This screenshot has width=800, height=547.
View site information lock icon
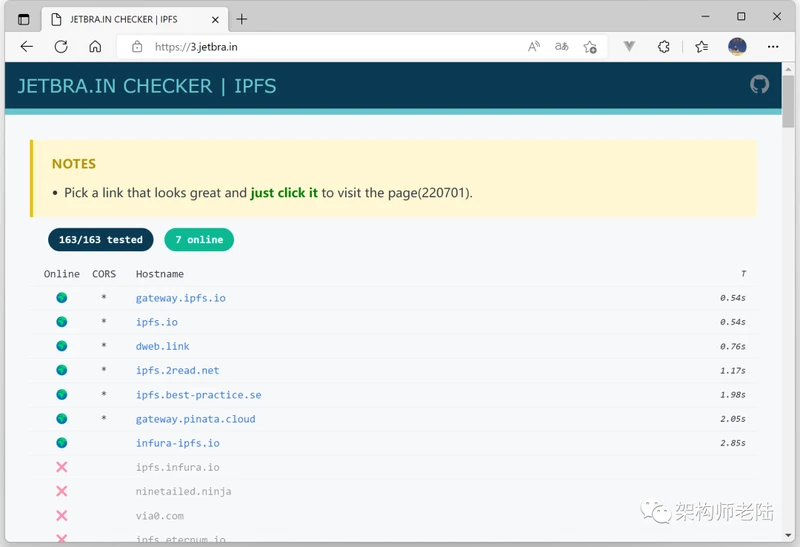pos(137,47)
